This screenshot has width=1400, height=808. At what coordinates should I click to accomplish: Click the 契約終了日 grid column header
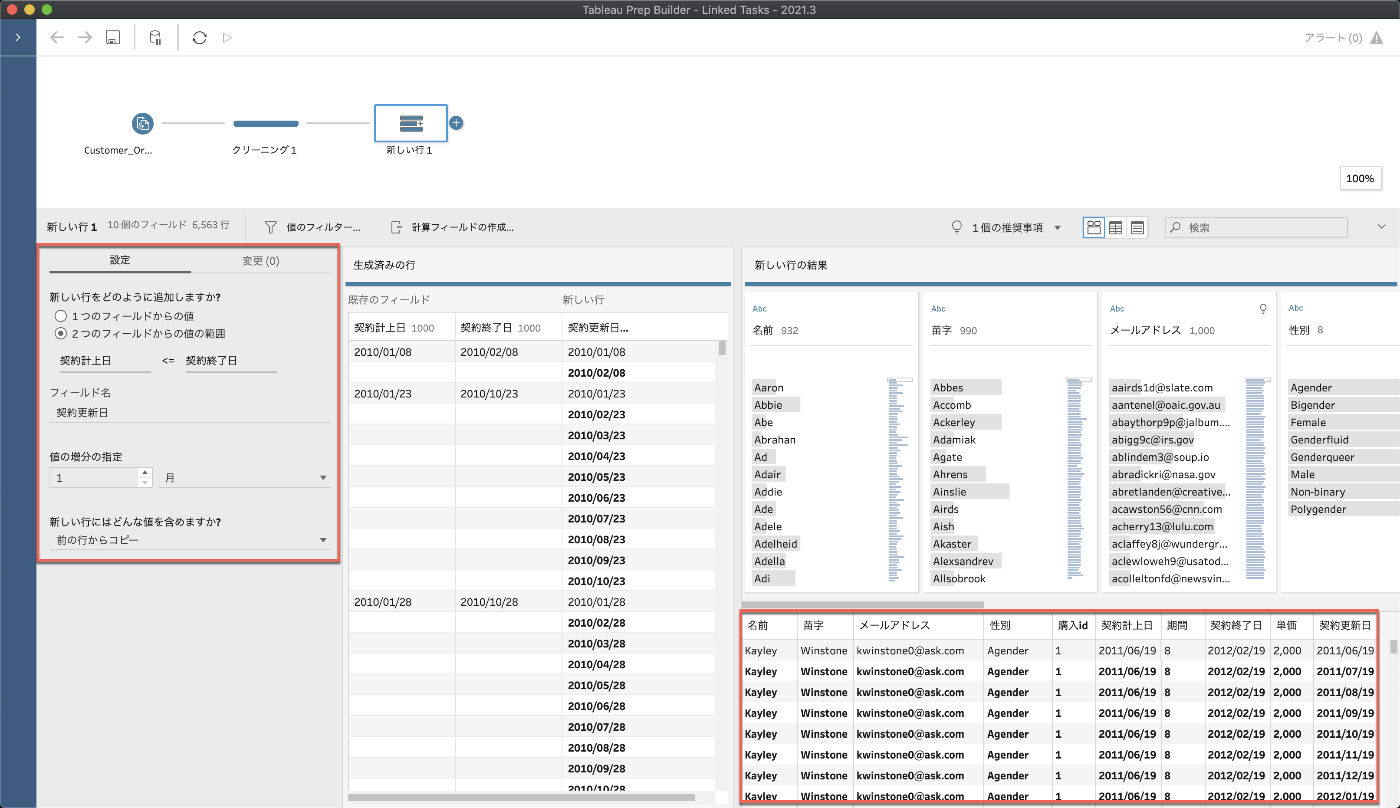(x=1237, y=625)
